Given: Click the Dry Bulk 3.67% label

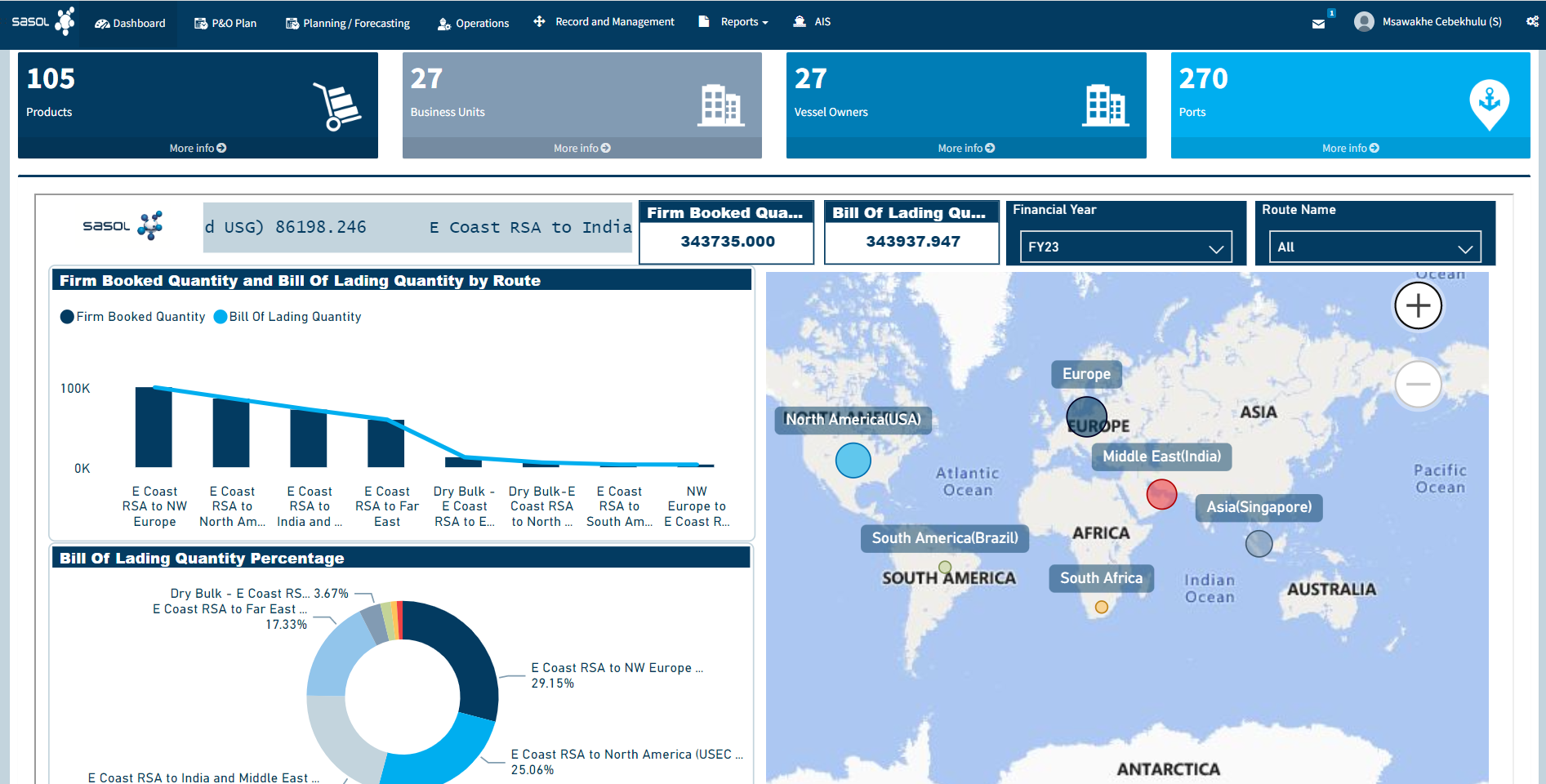Looking at the screenshot, I should tap(259, 594).
